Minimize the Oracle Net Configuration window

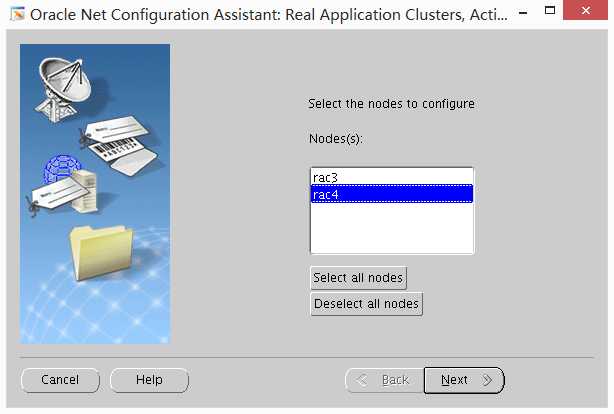coord(523,13)
